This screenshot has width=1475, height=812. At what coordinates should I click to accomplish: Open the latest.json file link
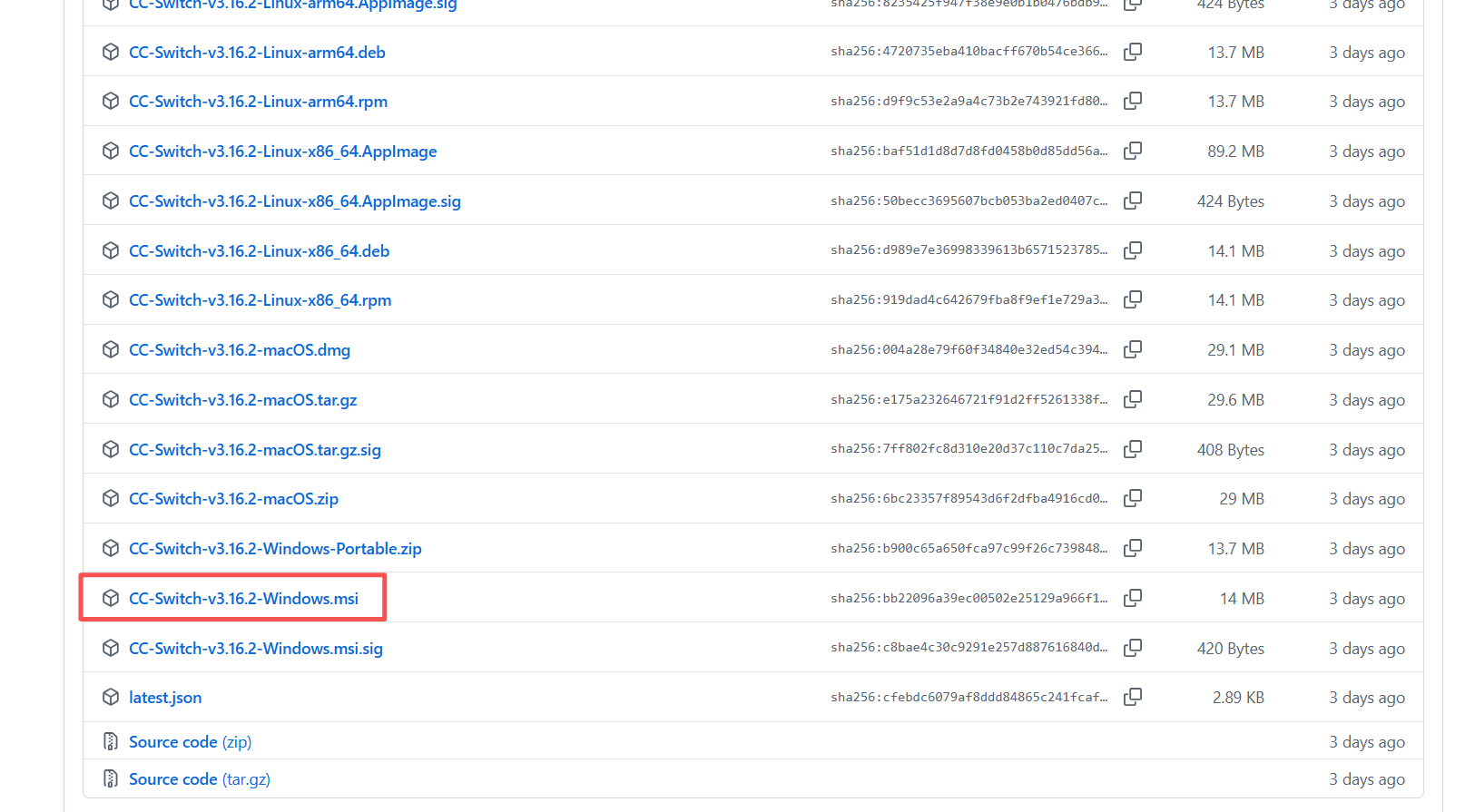coord(165,698)
